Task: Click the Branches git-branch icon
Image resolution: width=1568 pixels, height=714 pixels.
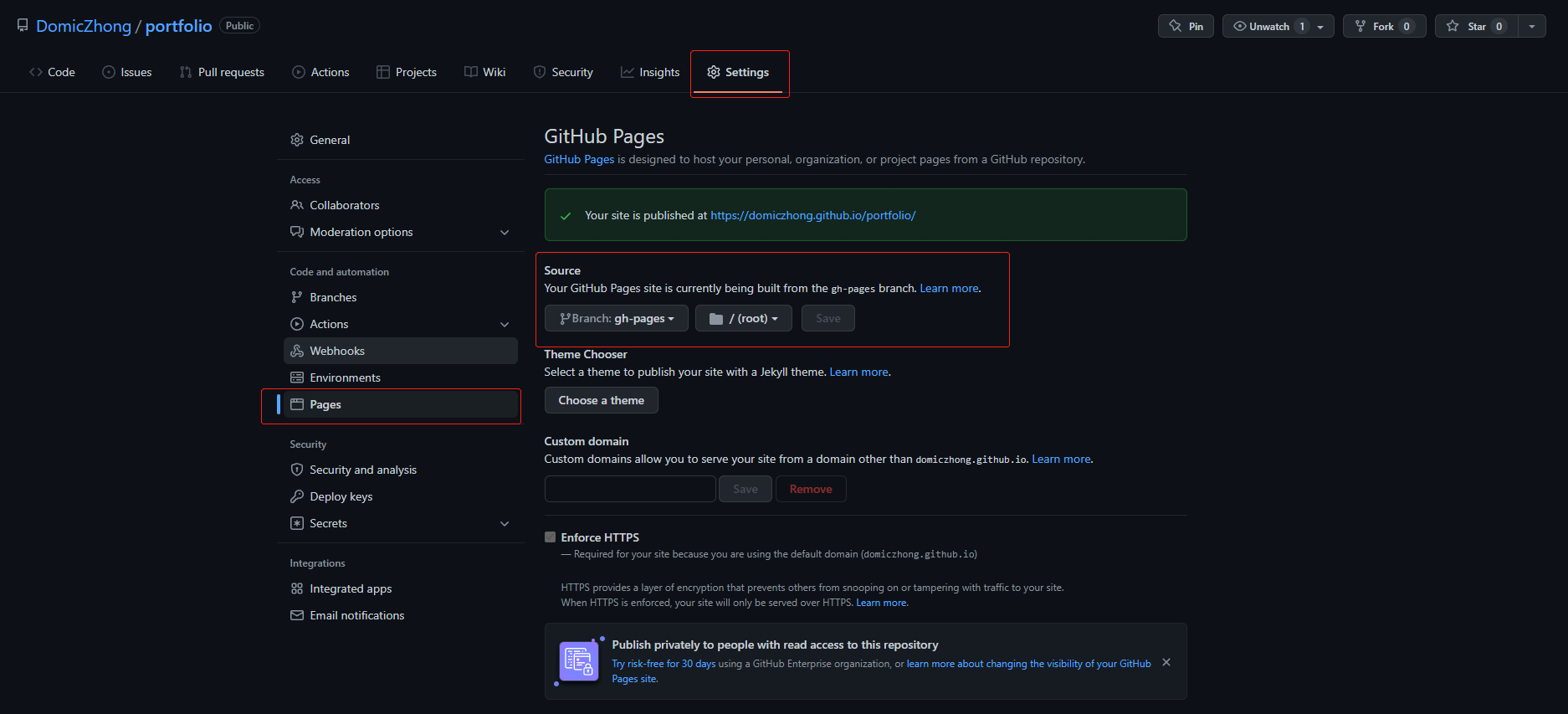Action: click(x=297, y=297)
